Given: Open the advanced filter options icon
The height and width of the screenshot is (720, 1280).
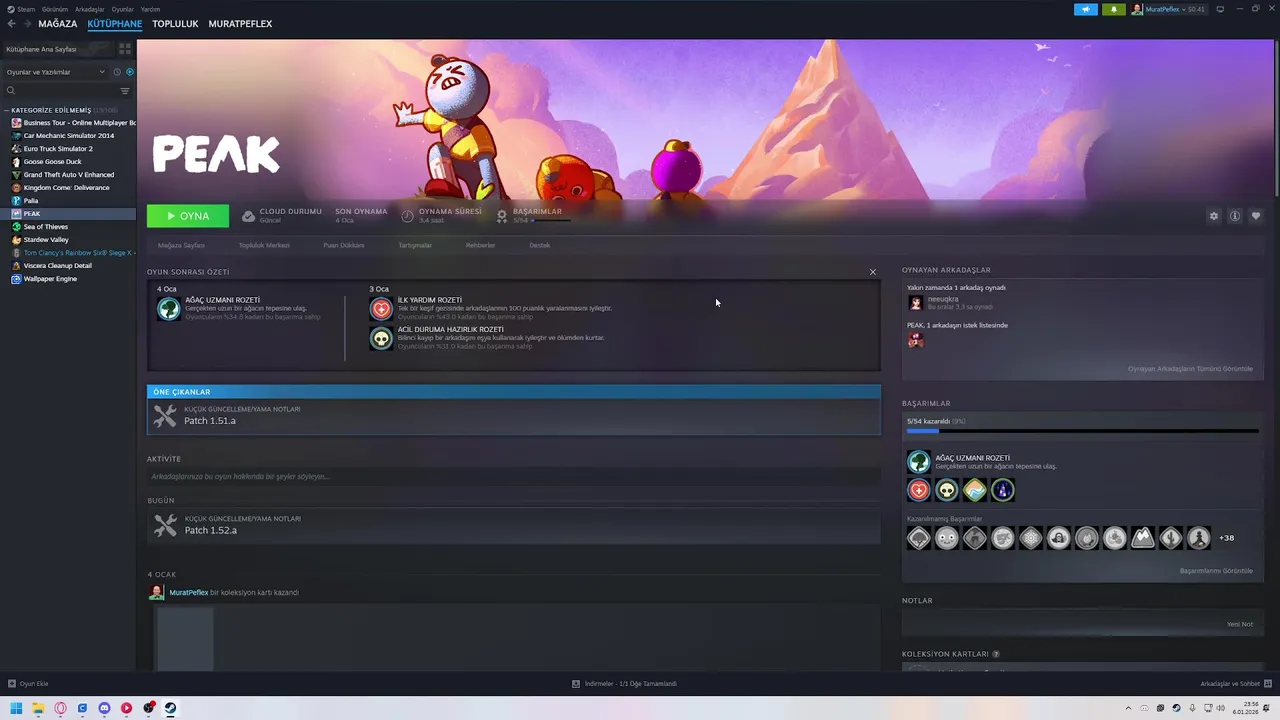Looking at the screenshot, I should click(x=125, y=91).
